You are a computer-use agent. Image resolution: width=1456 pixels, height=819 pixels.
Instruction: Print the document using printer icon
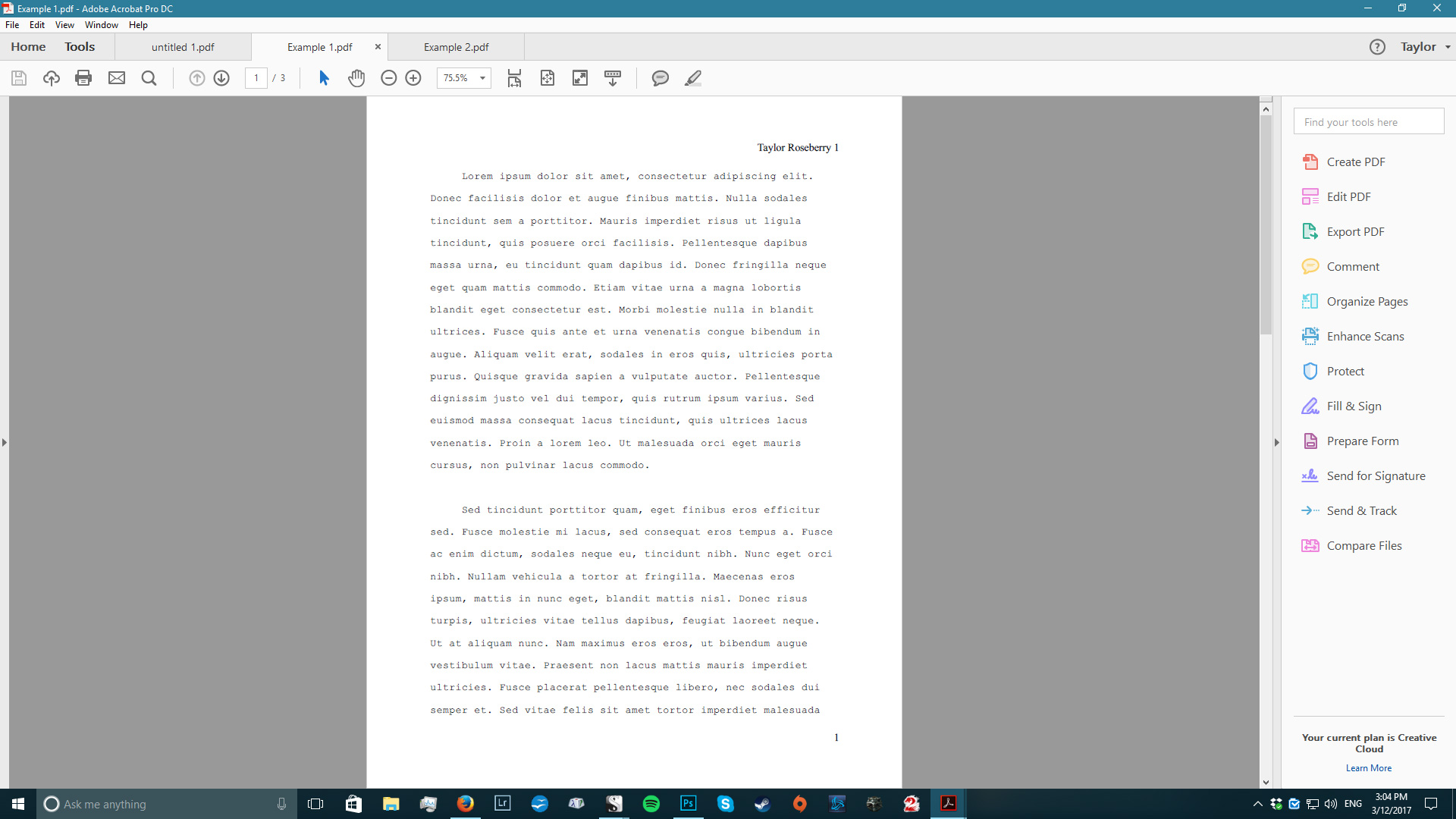click(83, 78)
